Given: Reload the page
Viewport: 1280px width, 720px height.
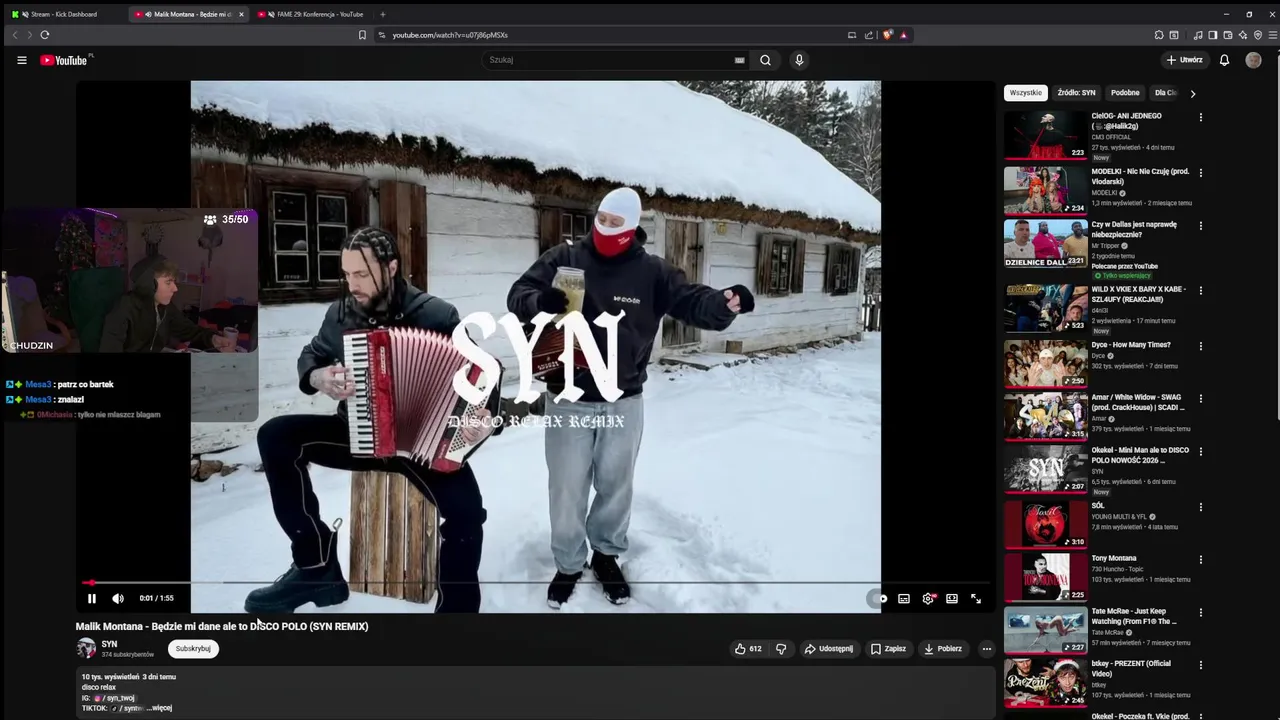Looking at the screenshot, I should pos(45,35).
